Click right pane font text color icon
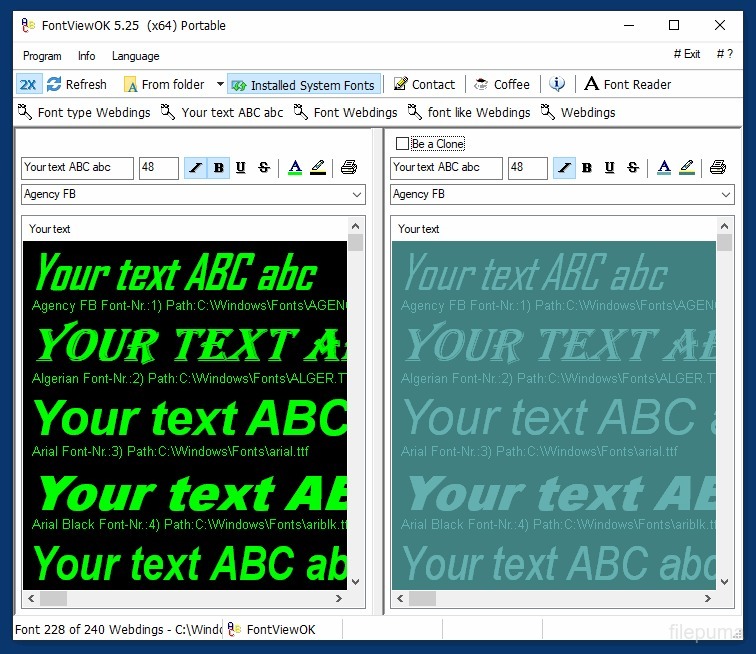Viewport: 756px width, 654px height. [664, 168]
